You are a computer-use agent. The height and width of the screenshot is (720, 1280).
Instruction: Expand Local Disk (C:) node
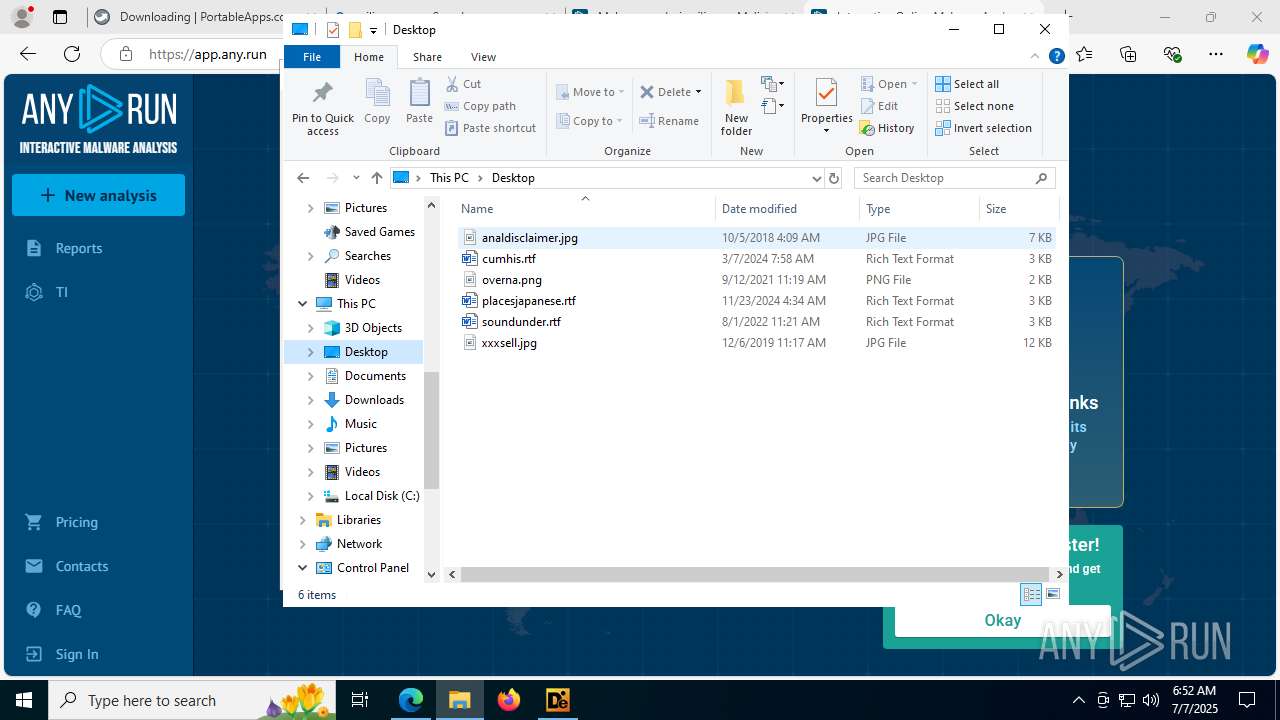point(310,496)
